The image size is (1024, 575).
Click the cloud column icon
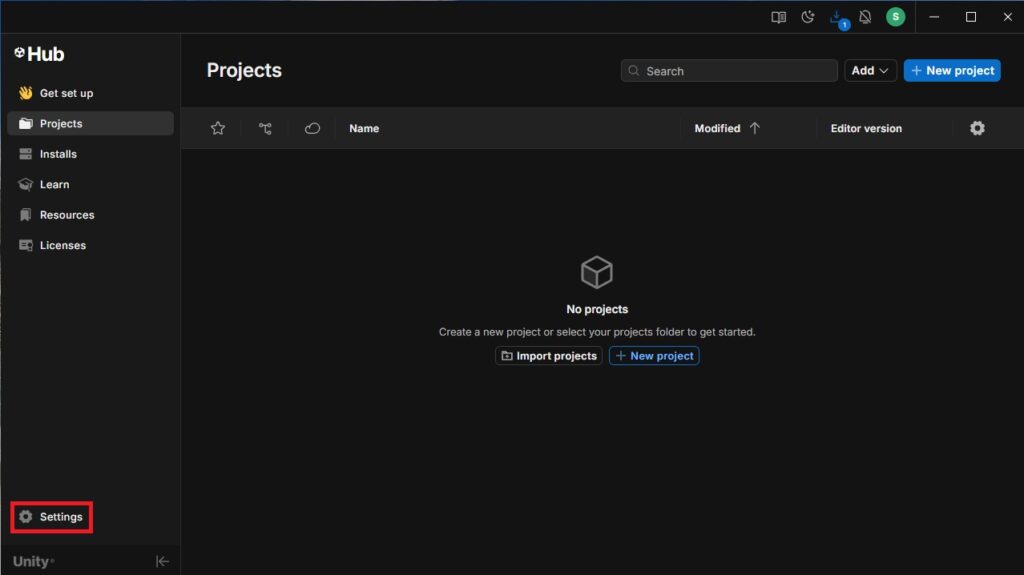pyautogui.click(x=312, y=128)
